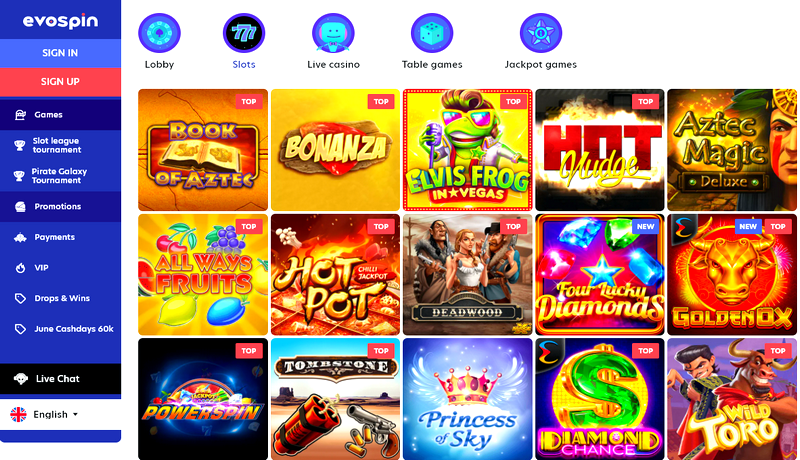Click the SIGN IN button
The image size is (800, 460).
point(60,53)
